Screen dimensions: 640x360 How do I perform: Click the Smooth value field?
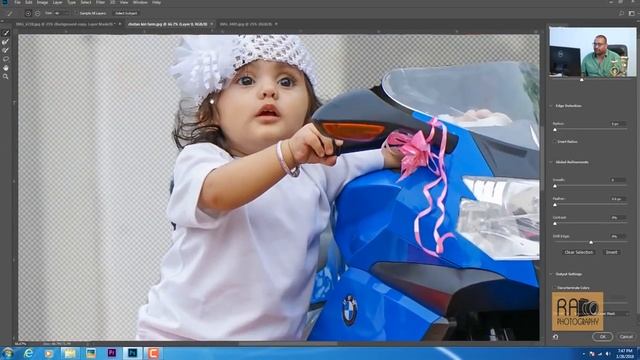coord(617,180)
